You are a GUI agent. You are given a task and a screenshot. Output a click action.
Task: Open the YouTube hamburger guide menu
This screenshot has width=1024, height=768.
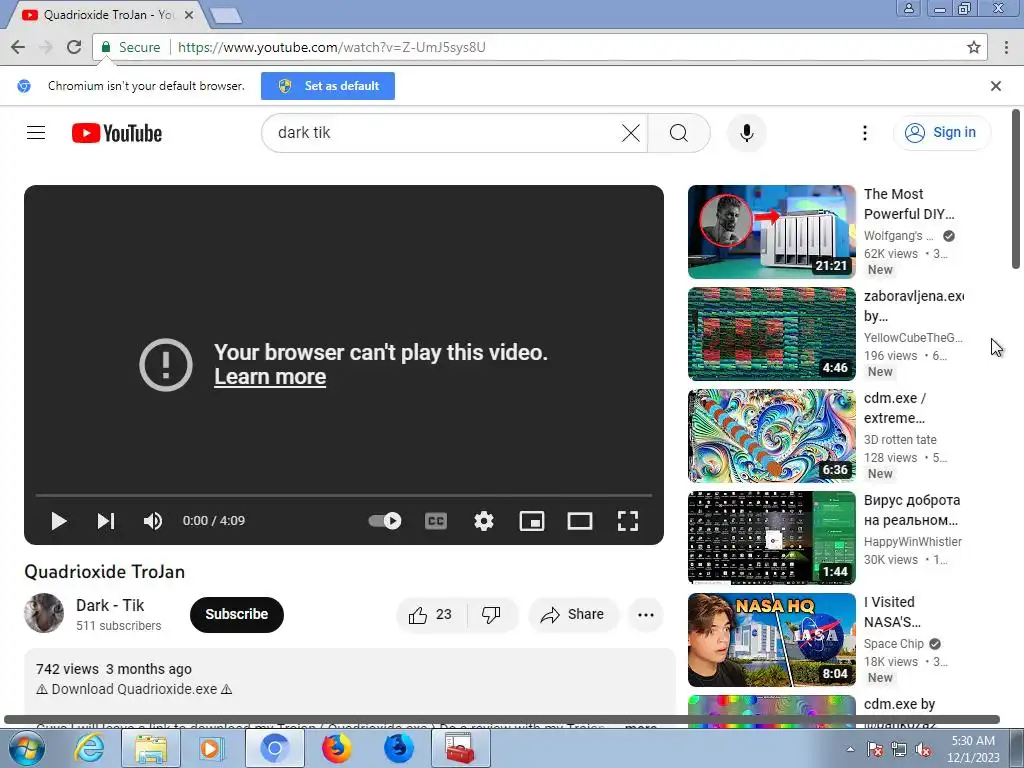click(x=36, y=133)
